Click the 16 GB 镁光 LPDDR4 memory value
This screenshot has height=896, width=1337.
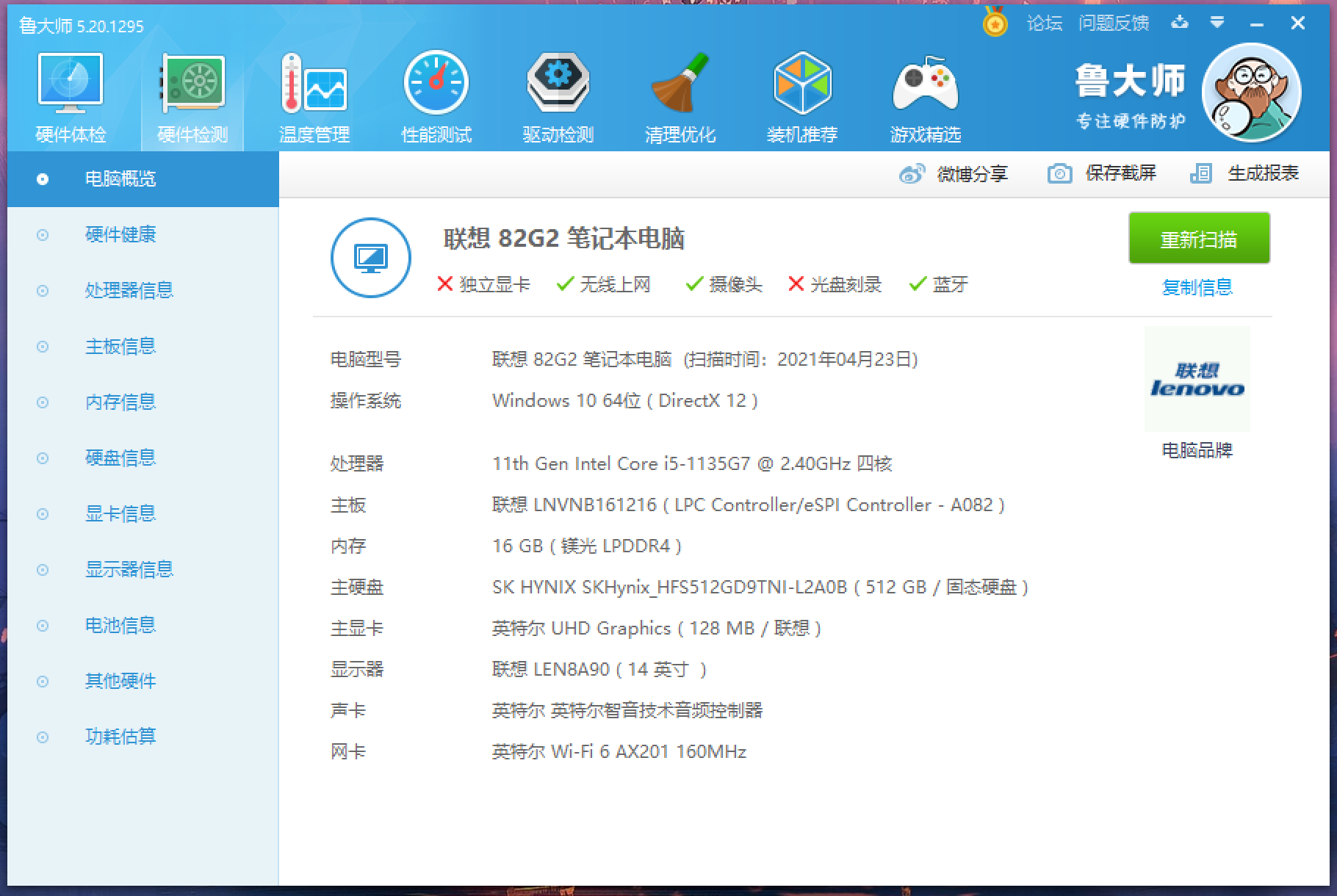click(x=587, y=546)
